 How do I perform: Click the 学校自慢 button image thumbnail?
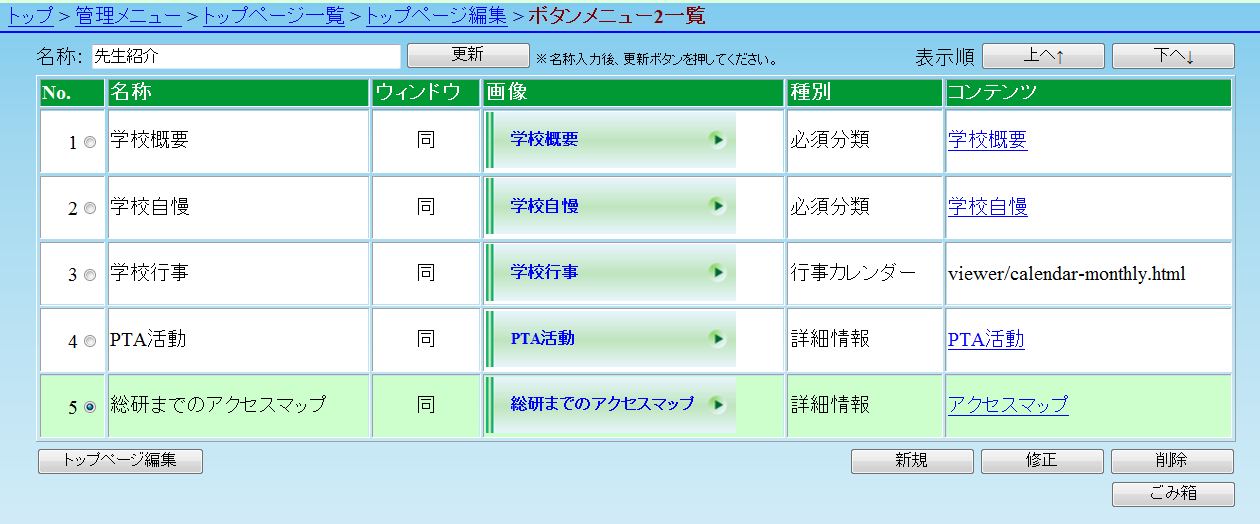[x=611, y=206]
